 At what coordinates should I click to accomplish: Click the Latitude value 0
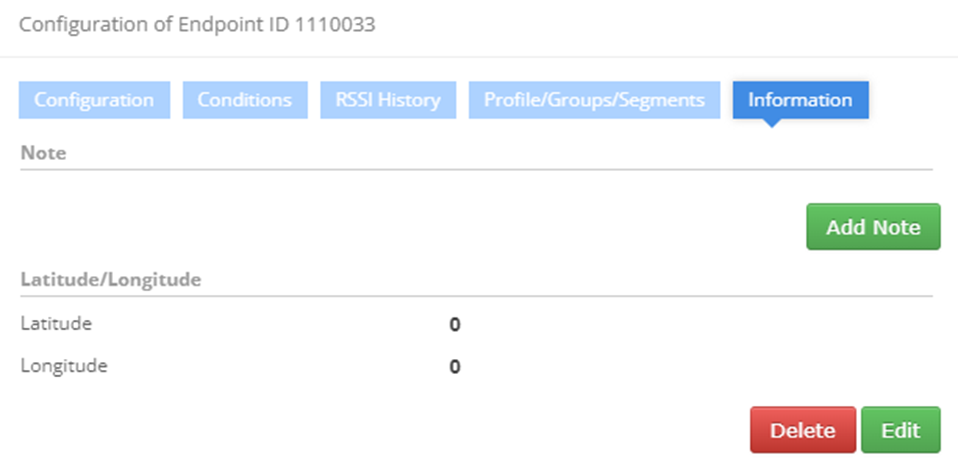coord(454,324)
